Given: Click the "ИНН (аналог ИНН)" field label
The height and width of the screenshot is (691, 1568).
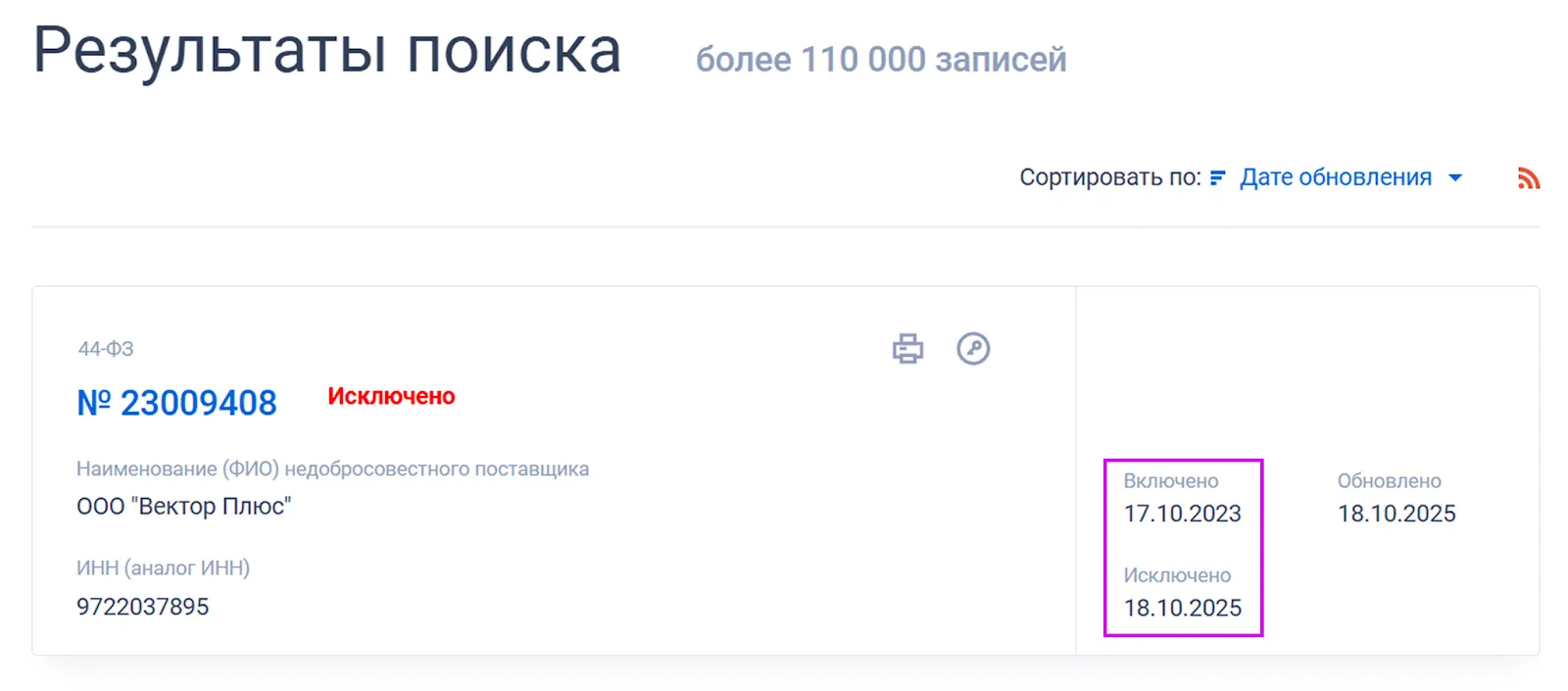Looking at the screenshot, I should coord(163,568).
